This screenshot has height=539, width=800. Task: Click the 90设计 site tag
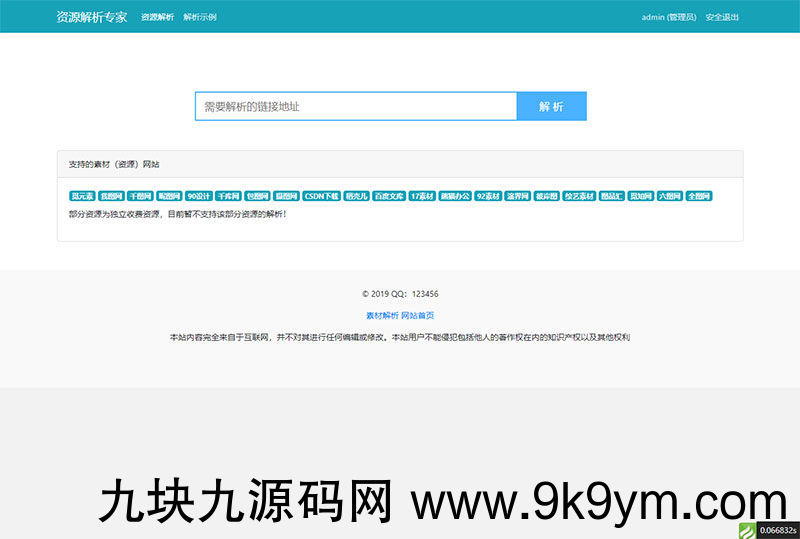(x=199, y=196)
